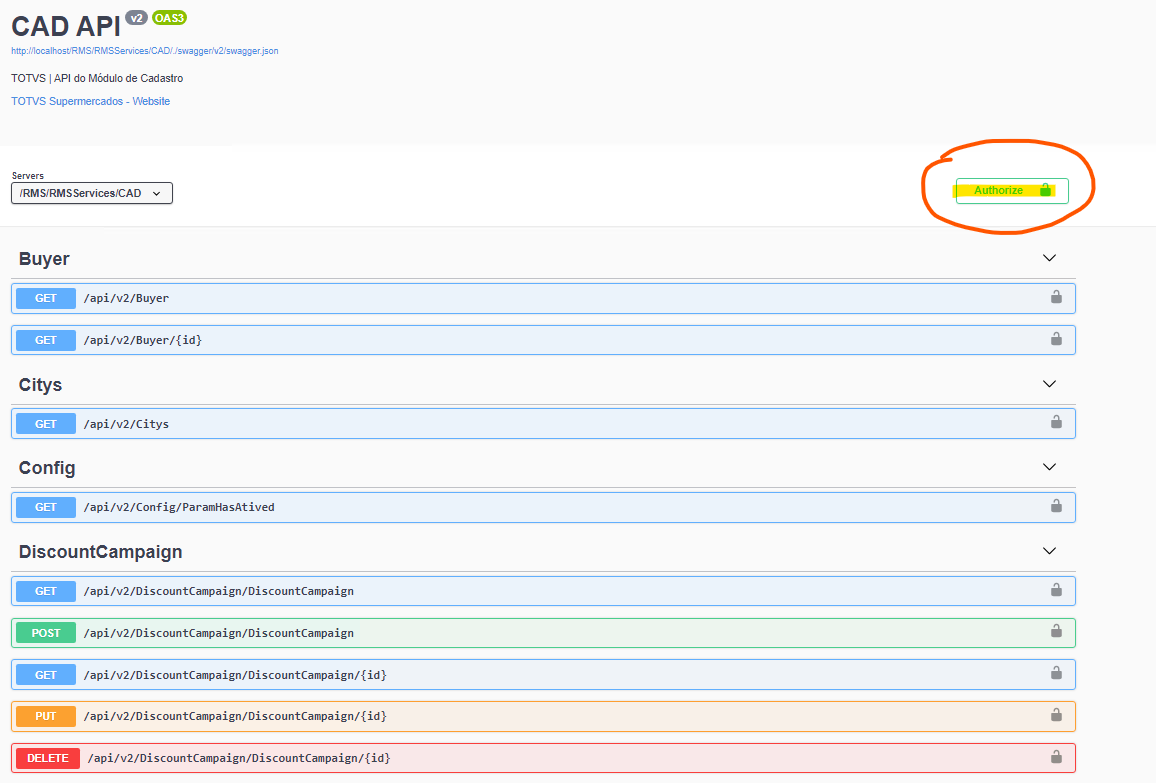
Task: Collapse the Citys section chevron
Action: pos(1049,384)
